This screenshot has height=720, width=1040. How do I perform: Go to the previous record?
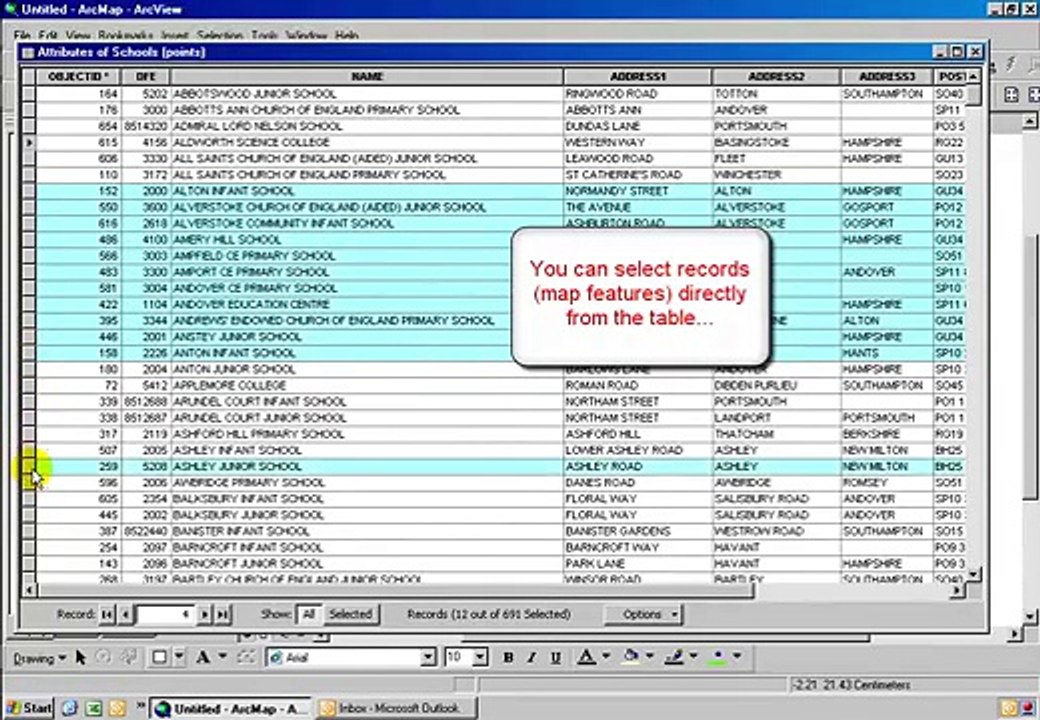(125, 615)
